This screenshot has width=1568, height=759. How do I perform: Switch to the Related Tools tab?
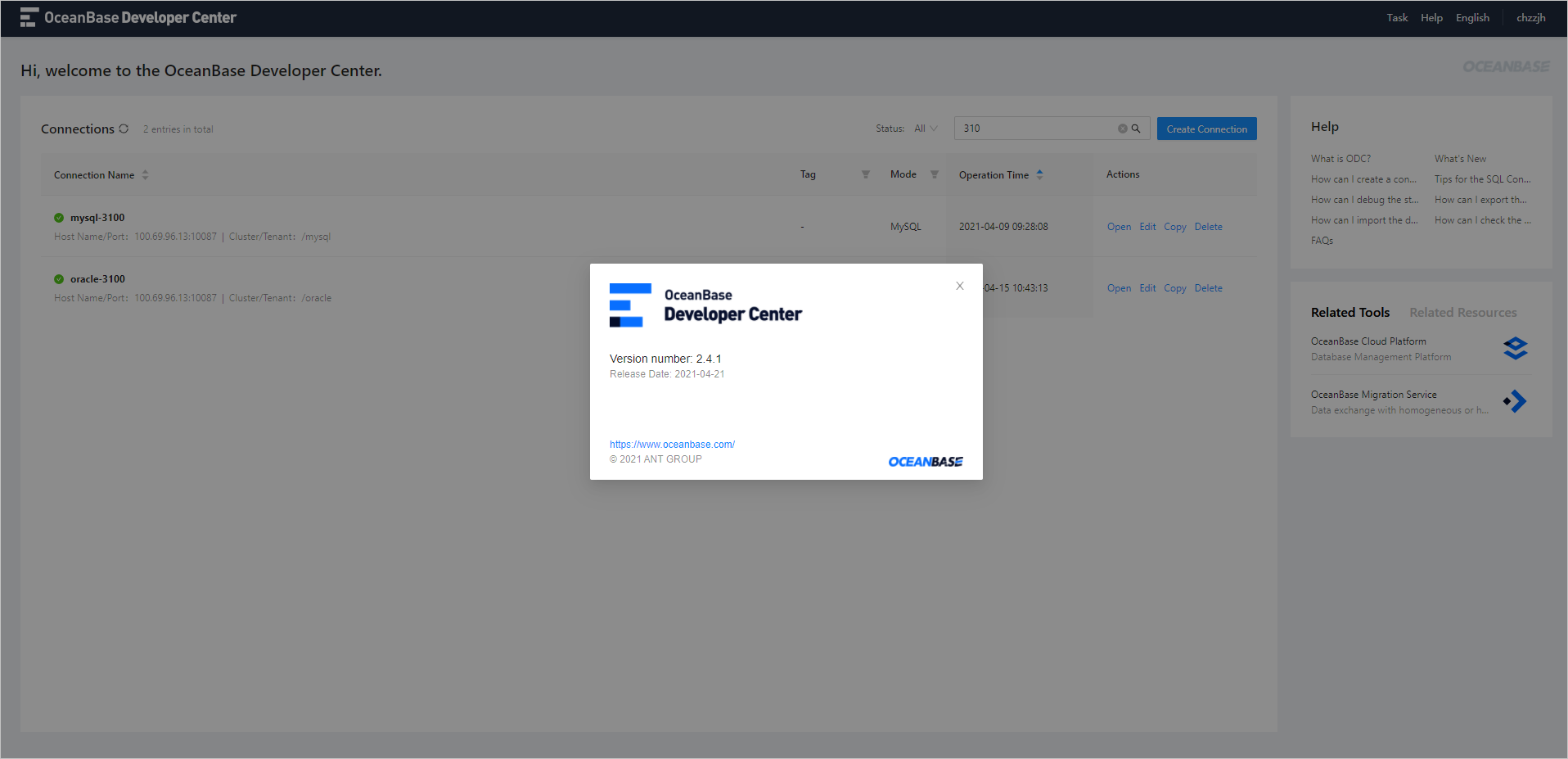[x=1350, y=313]
